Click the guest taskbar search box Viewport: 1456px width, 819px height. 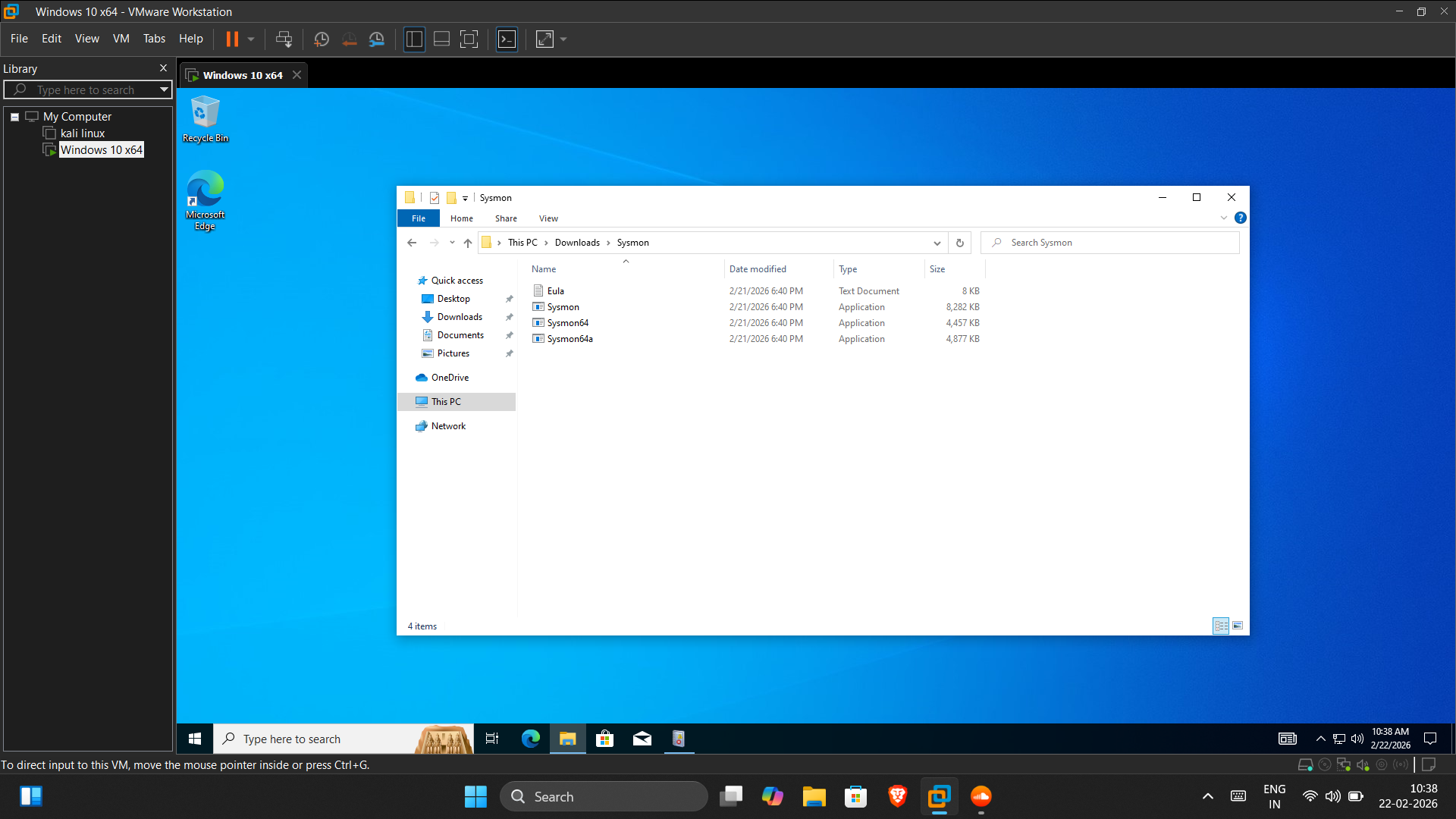pos(343,739)
